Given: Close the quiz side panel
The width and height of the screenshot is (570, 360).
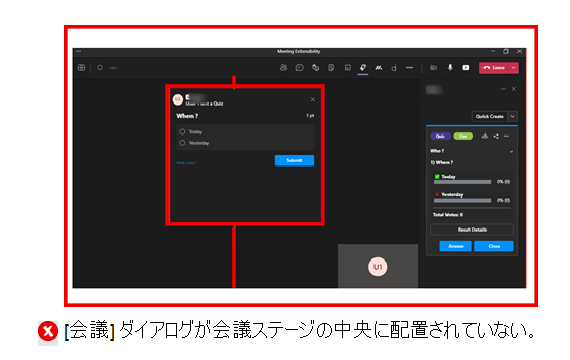Looking at the screenshot, I should [x=514, y=89].
